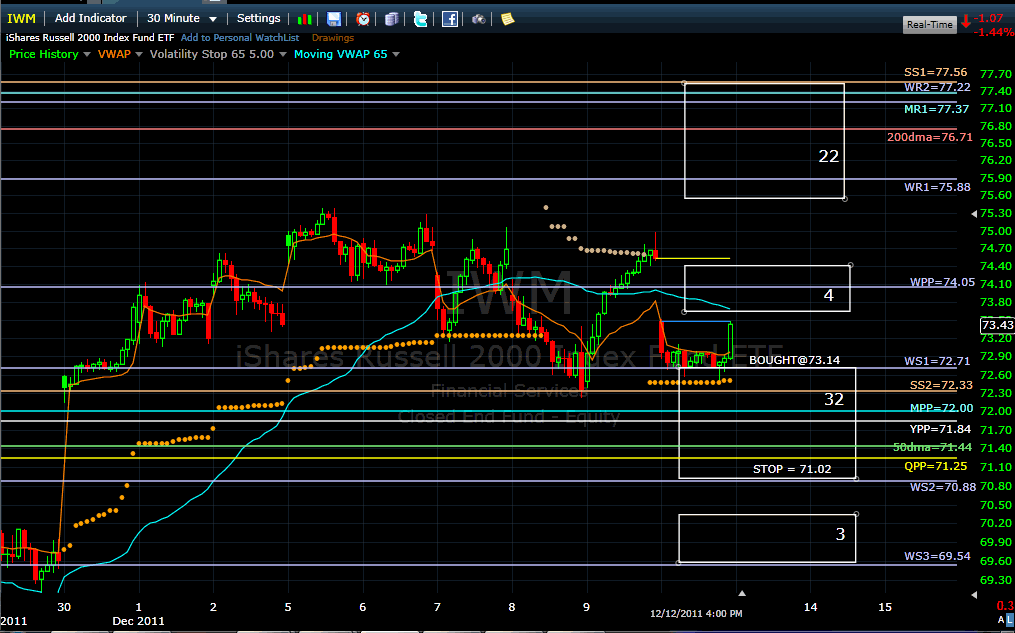Click the time axis triangle pointer
Screen dimensions: 1015x633
click(742, 593)
